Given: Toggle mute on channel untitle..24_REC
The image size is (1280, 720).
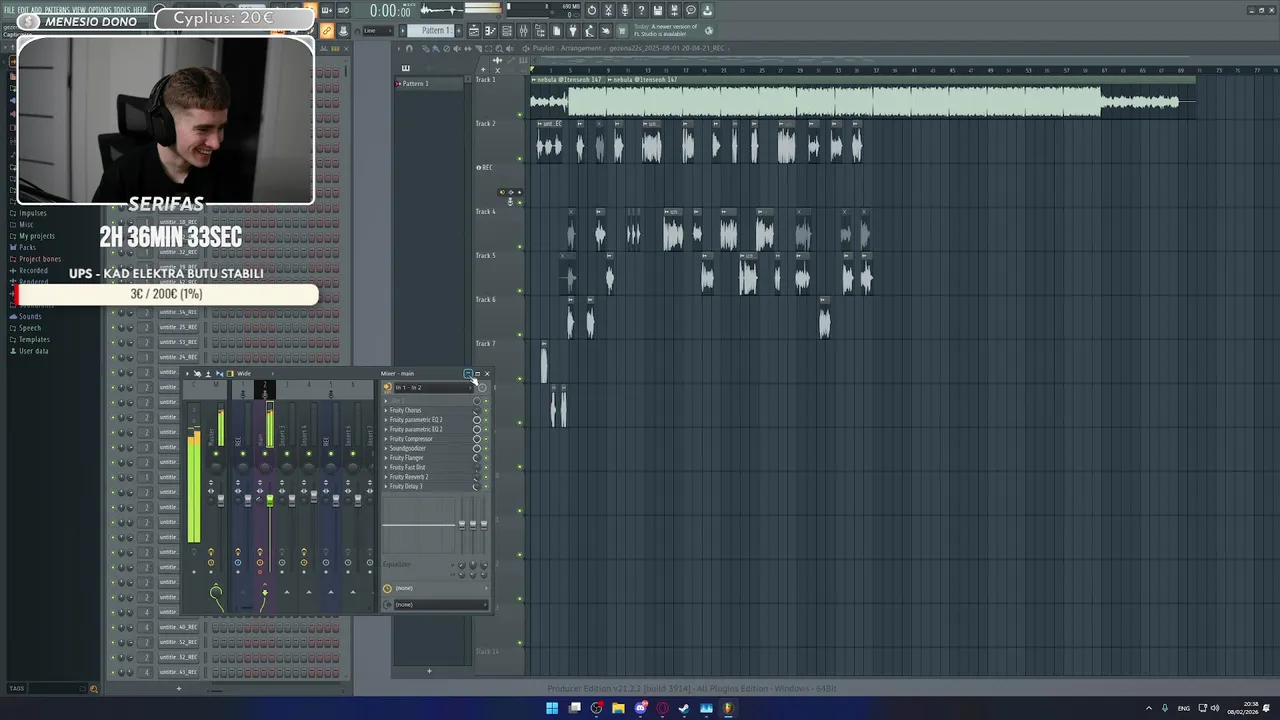Looking at the screenshot, I should point(114,357).
